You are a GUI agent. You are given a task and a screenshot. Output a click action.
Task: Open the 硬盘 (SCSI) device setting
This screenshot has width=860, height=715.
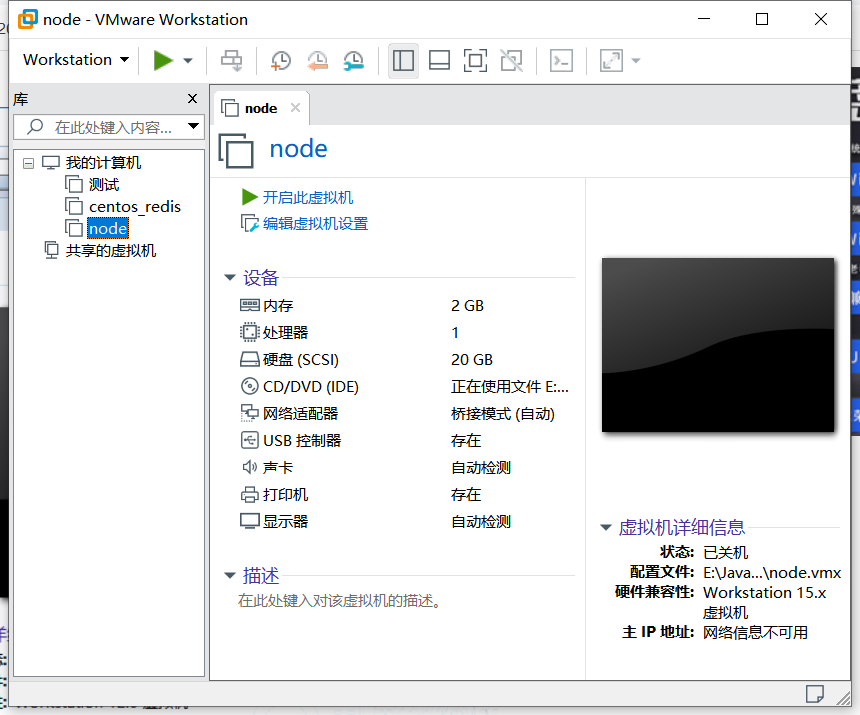coord(301,360)
